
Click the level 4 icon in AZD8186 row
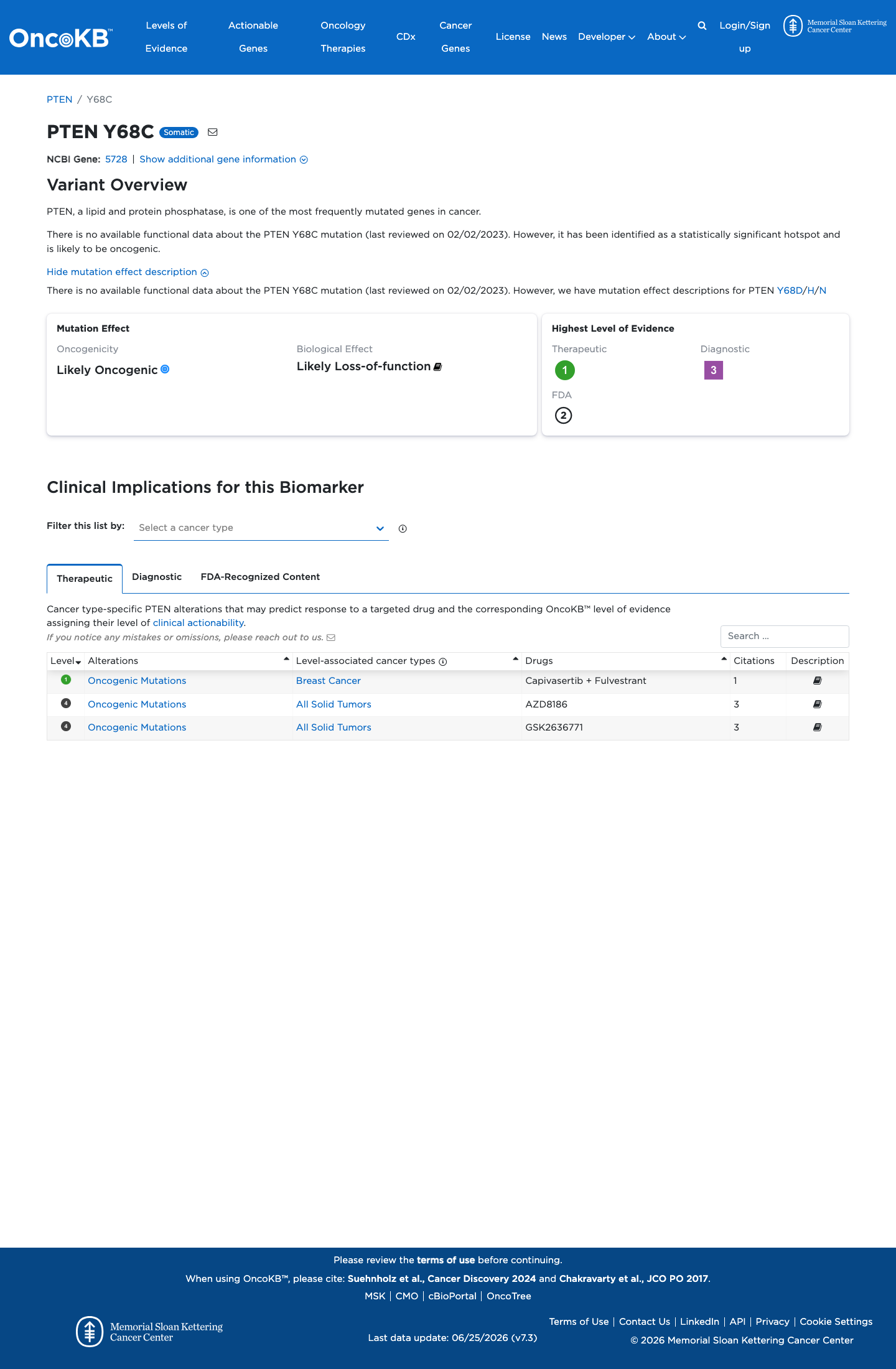[66, 703]
